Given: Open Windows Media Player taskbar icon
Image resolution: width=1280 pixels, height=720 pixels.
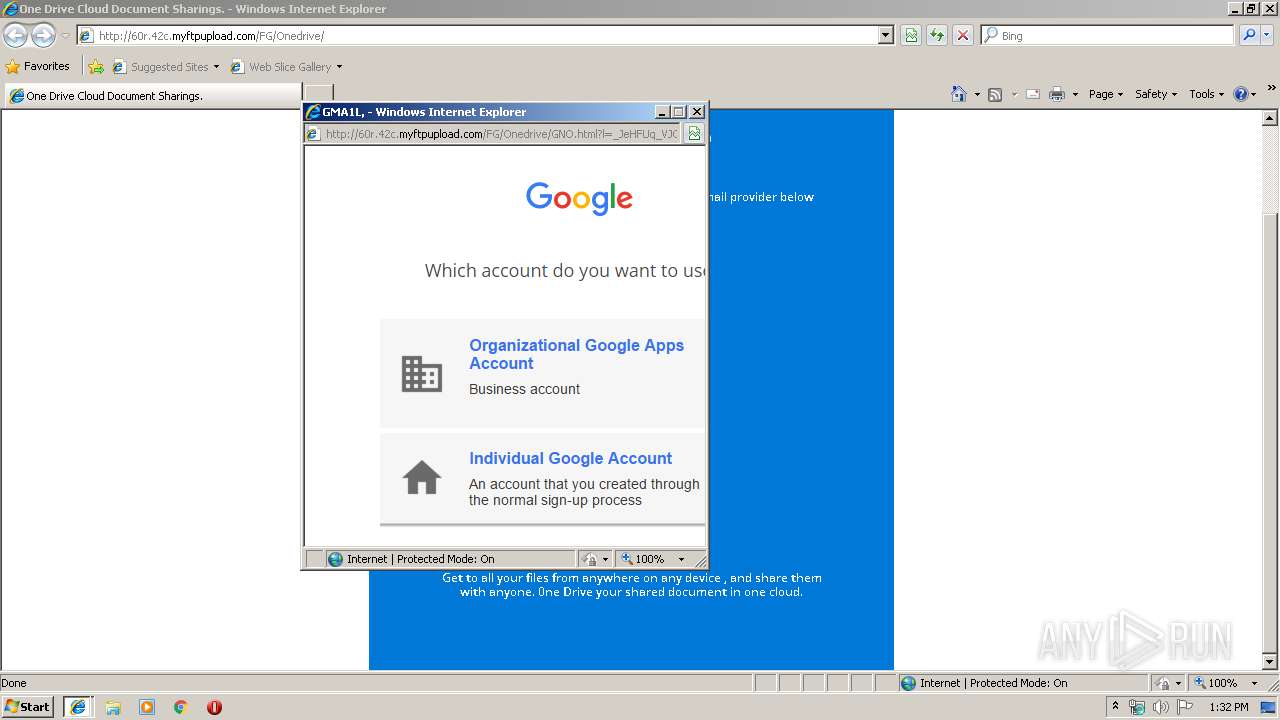Looking at the screenshot, I should tap(147, 707).
